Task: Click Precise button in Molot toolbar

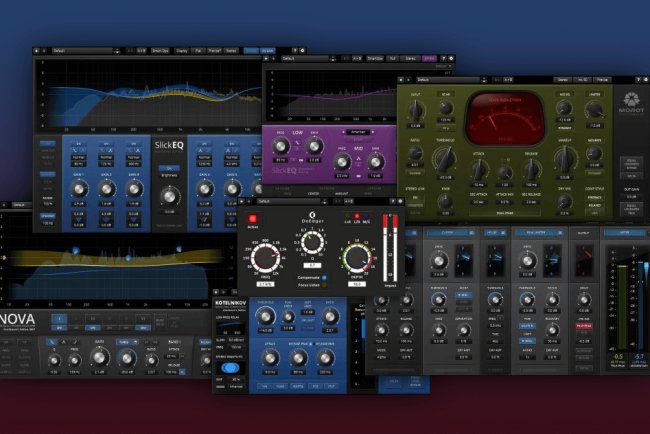Action: coord(602,79)
